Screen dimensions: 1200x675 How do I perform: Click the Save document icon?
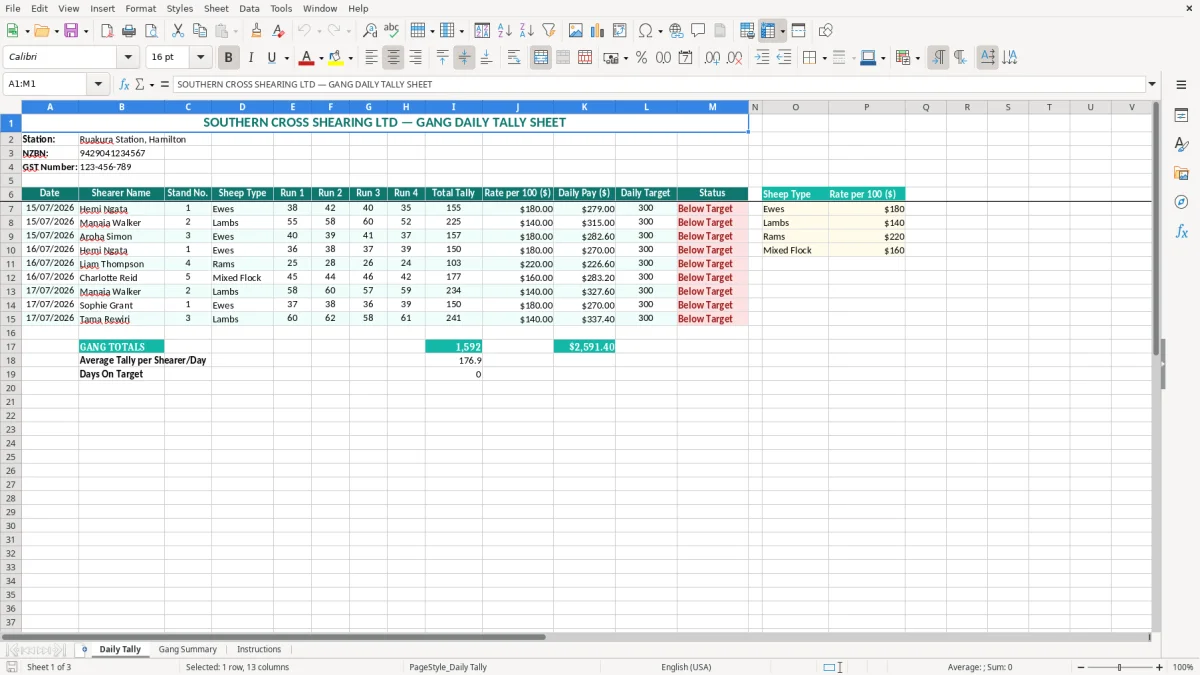tap(71, 31)
